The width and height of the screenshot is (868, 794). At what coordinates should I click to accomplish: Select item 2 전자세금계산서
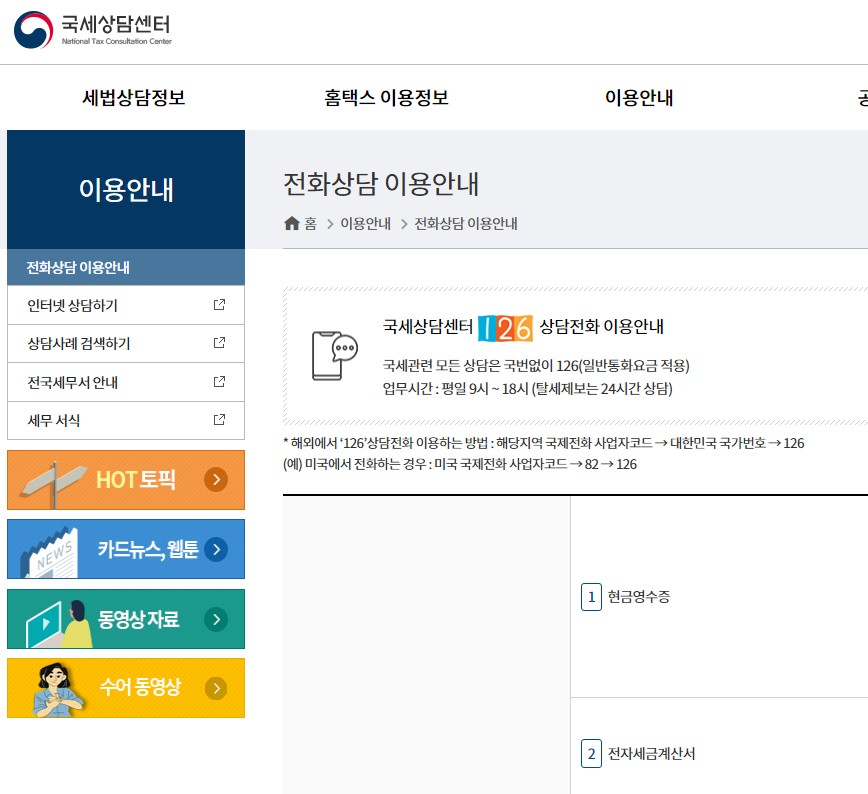tap(638, 754)
